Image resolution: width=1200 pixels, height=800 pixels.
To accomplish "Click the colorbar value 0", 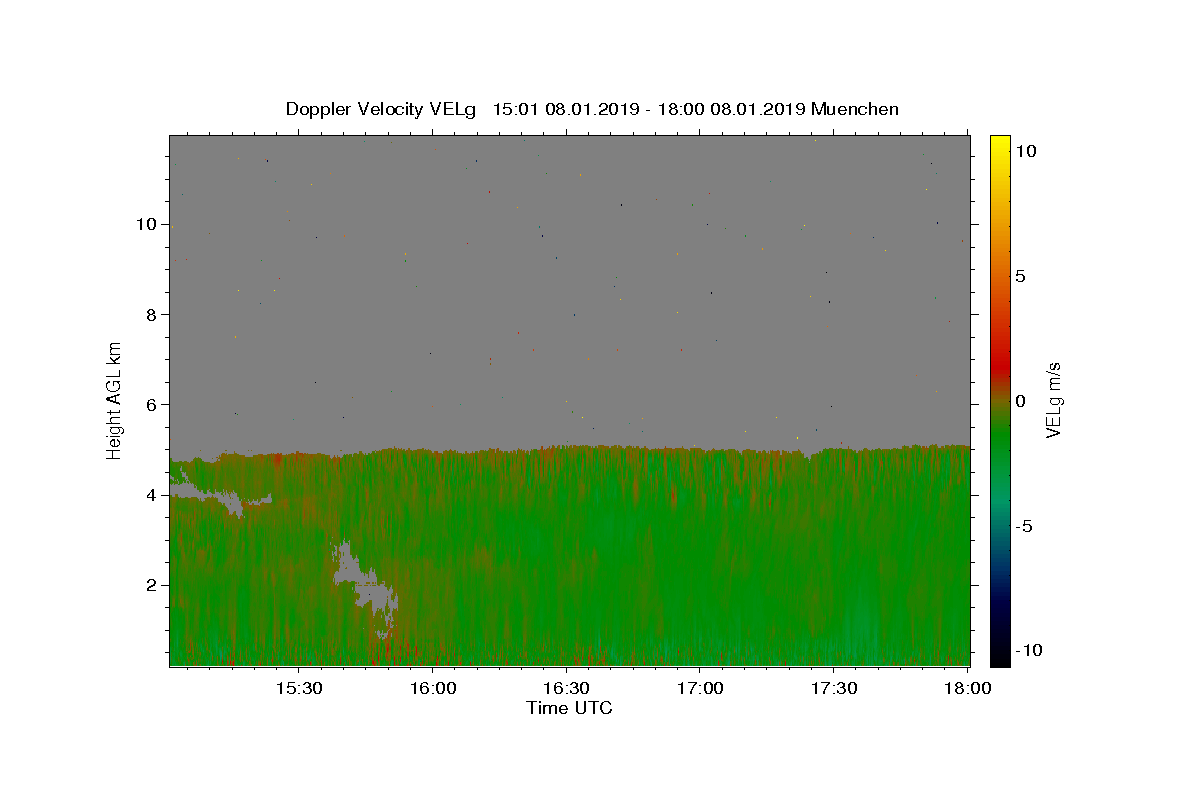I will point(1021,401).
